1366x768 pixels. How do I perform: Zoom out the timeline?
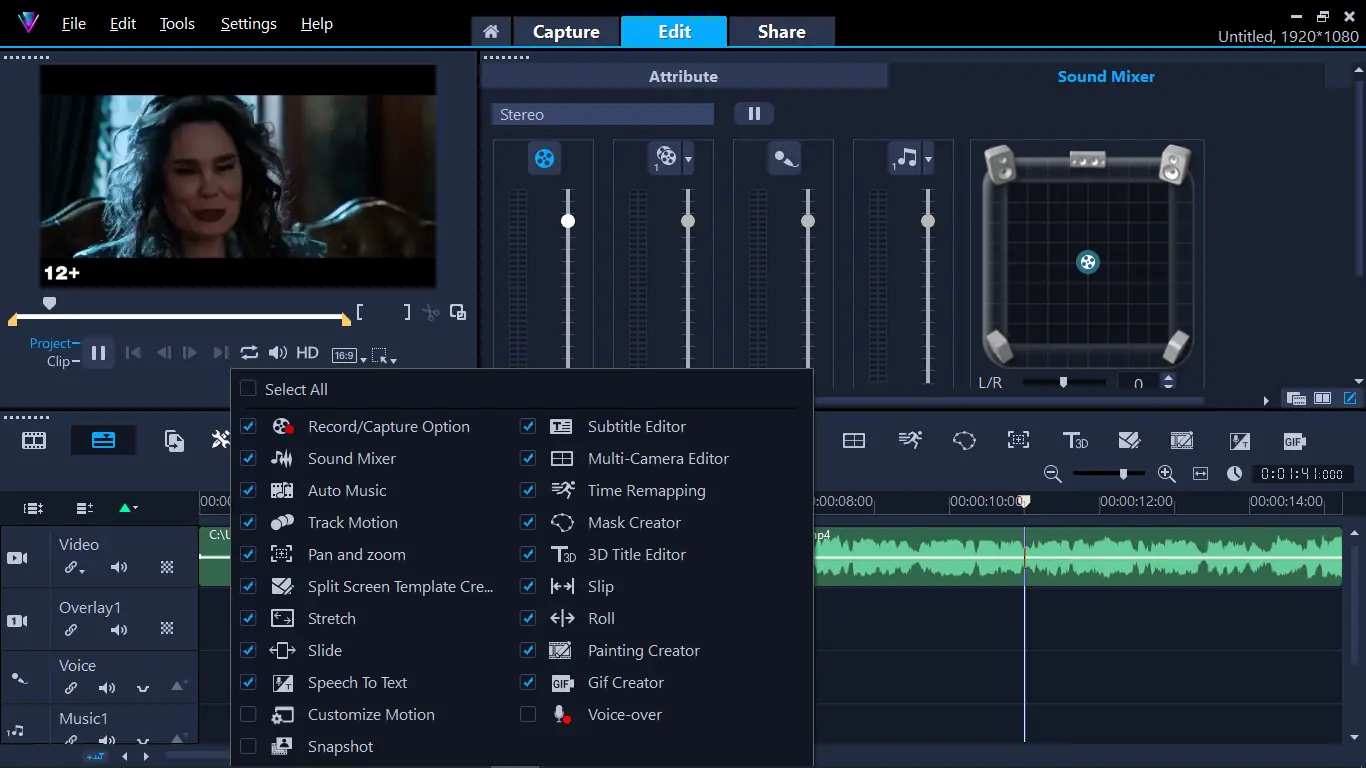(x=1052, y=474)
